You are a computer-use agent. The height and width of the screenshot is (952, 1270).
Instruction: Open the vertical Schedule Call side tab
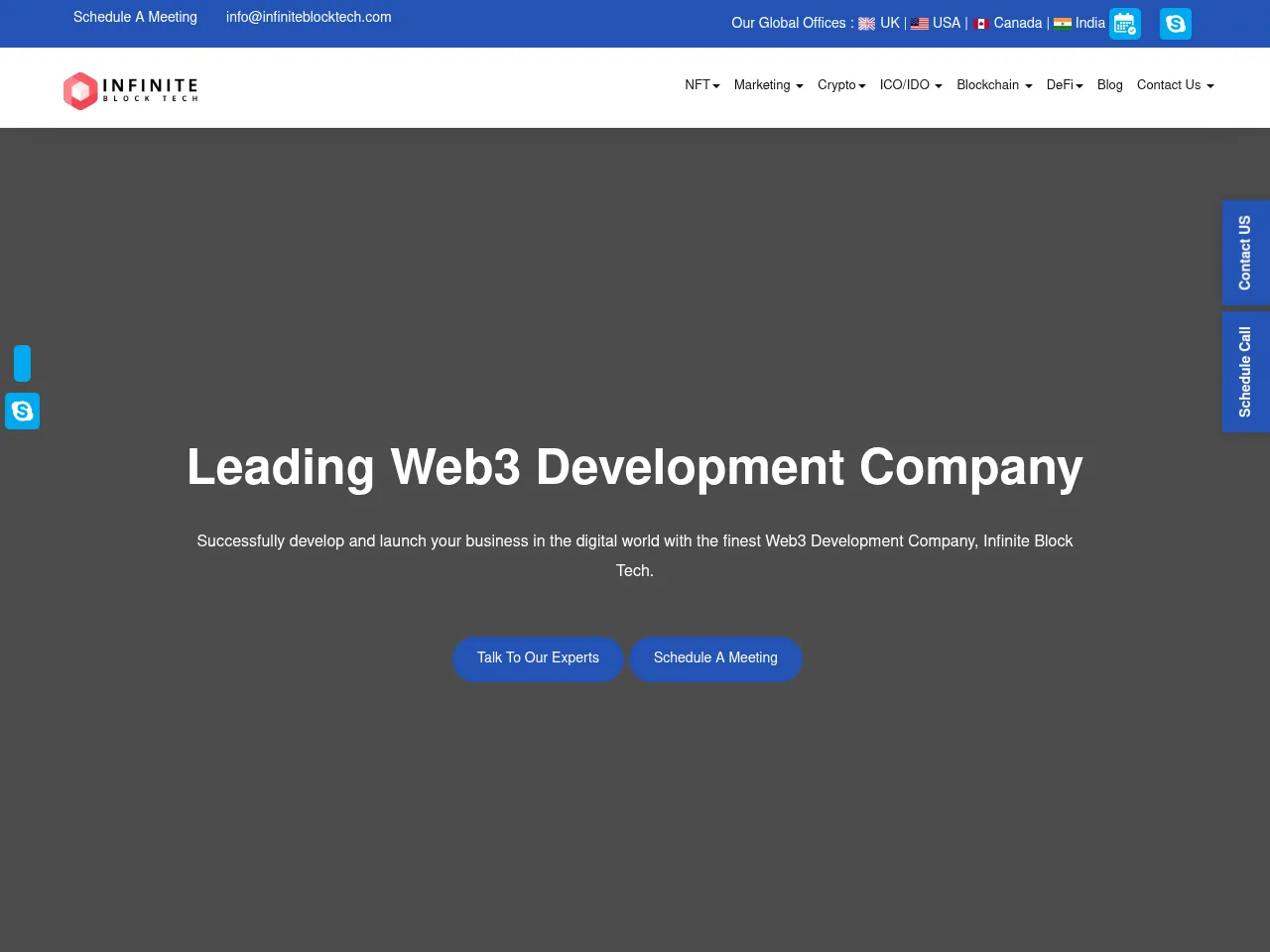click(1245, 372)
